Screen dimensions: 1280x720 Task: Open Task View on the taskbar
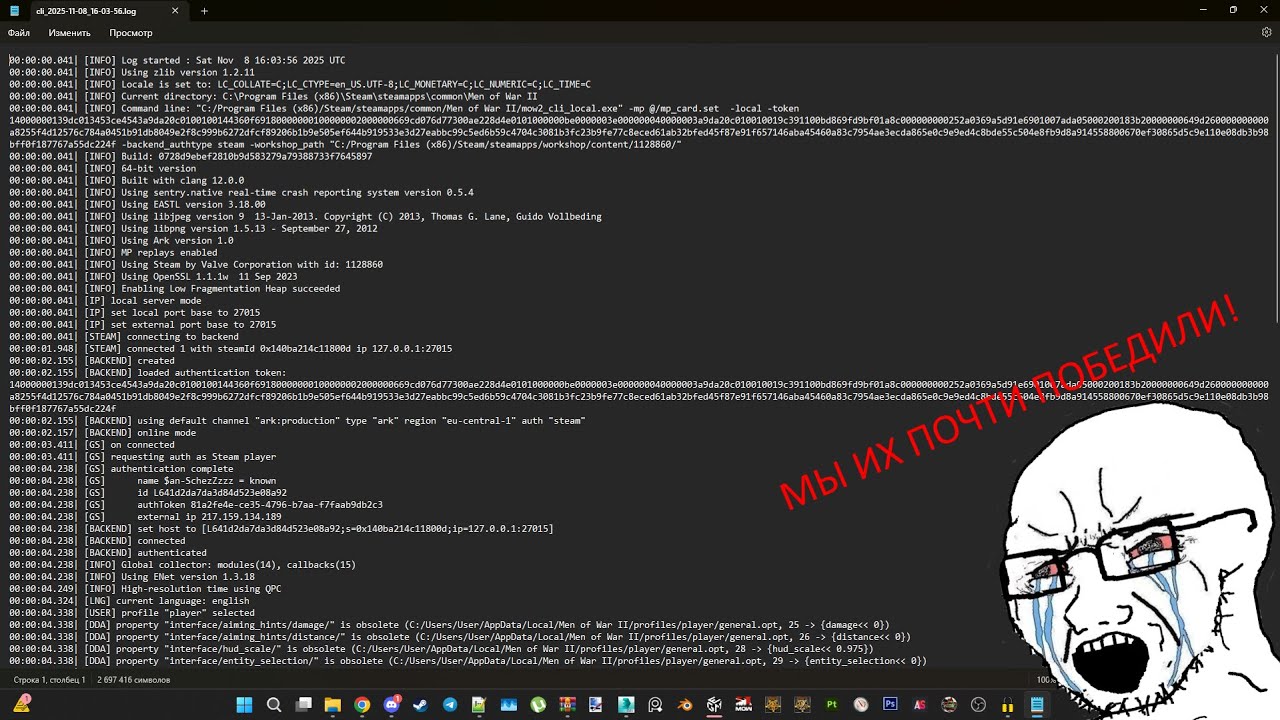(x=303, y=705)
